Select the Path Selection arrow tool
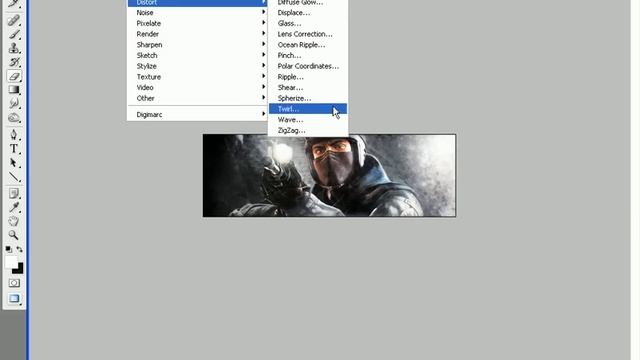This screenshot has height=360, width=640. (x=14, y=162)
